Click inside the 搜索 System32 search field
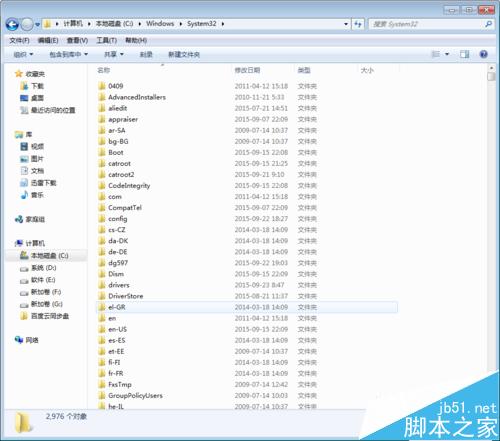 point(427,24)
